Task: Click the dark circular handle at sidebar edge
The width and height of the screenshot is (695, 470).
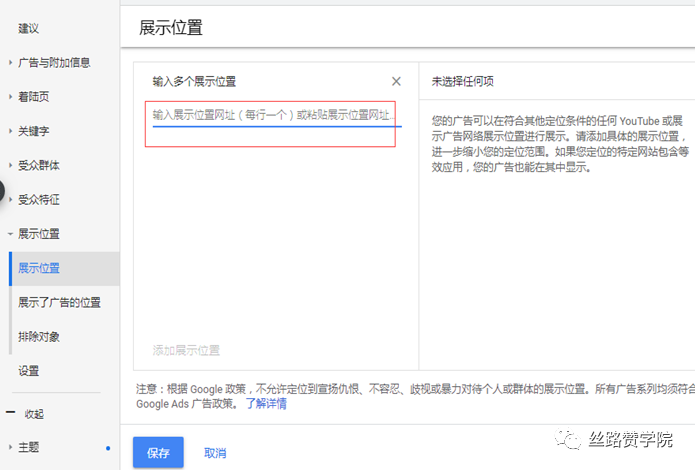Action: 1,191
